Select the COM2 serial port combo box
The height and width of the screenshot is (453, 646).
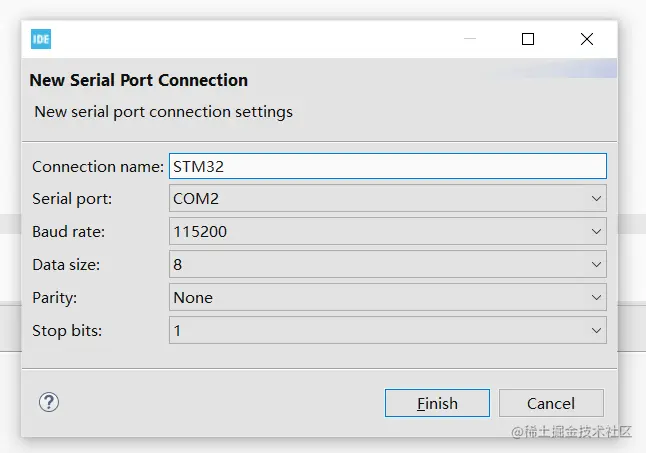pyautogui.click(x=380, y=199)
